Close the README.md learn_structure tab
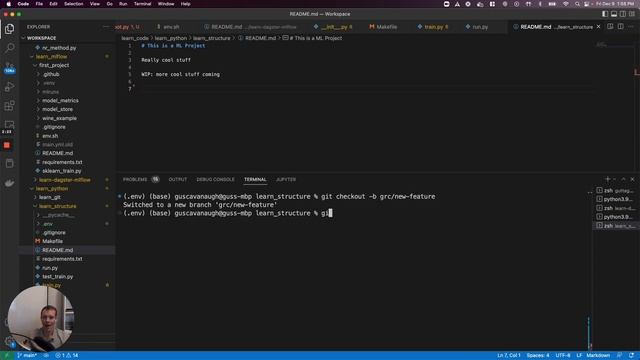640x360 pixels. [x=598, y=27]
